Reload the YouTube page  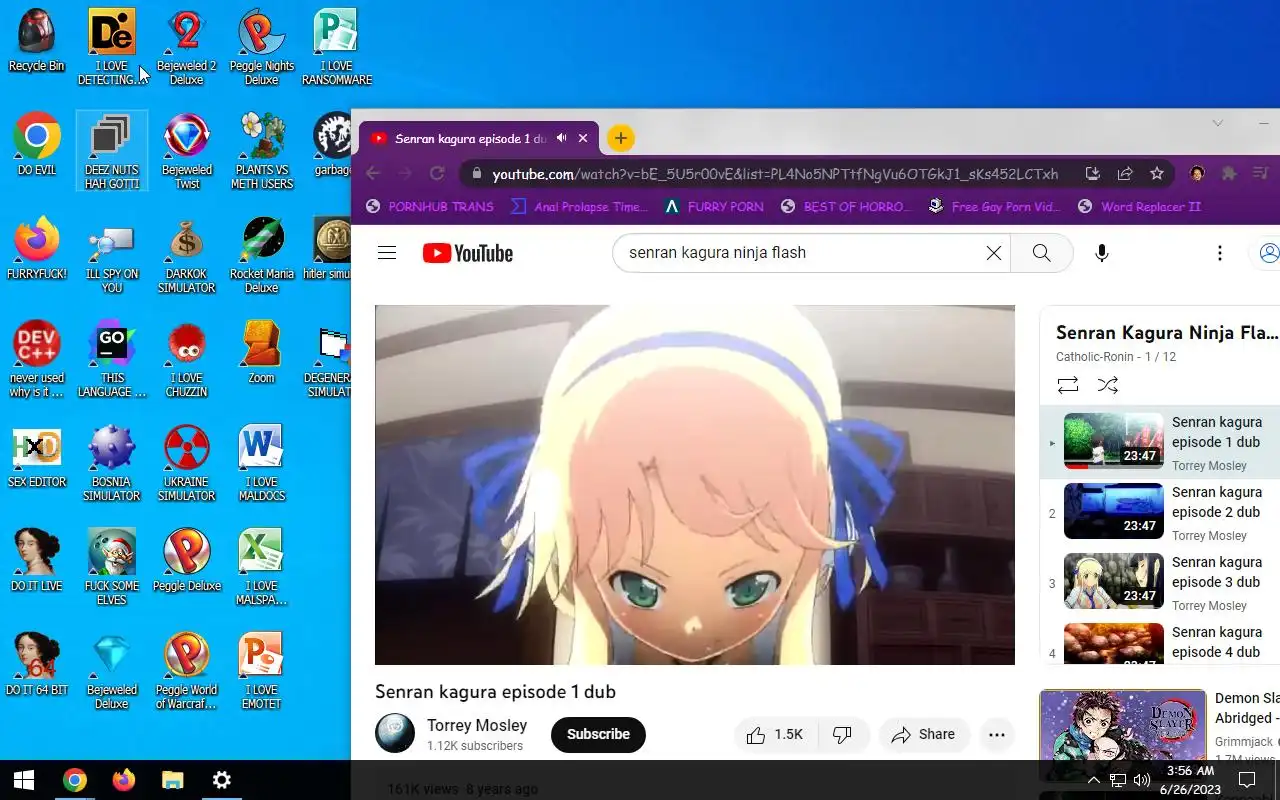[437, 173]
